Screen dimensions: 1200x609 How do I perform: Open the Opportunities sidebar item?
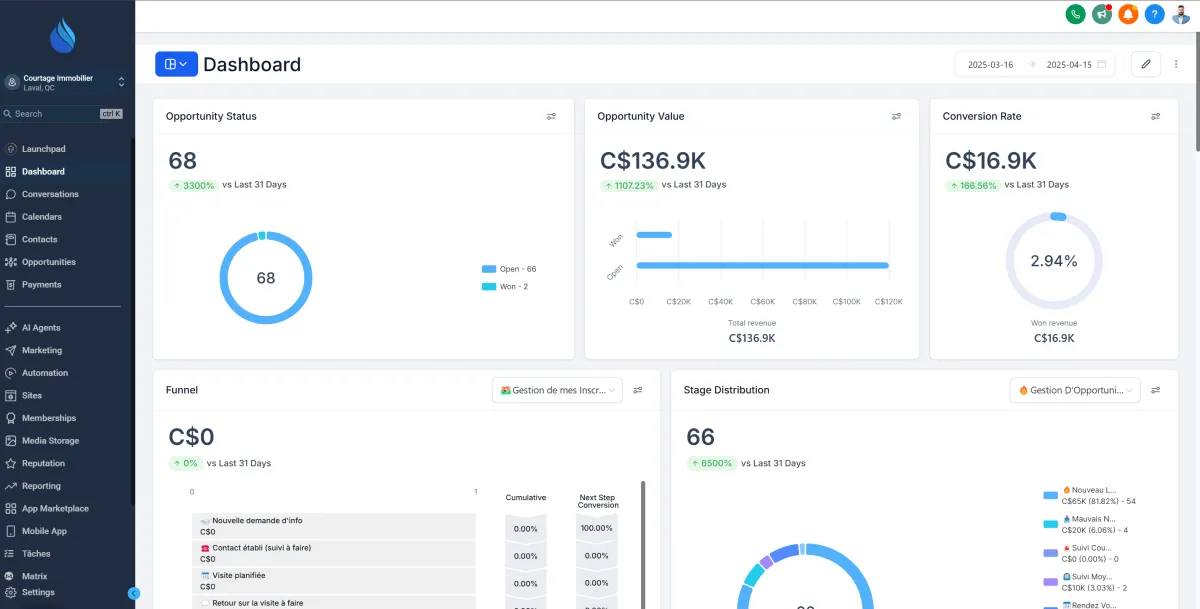click(x=48, y=262)
